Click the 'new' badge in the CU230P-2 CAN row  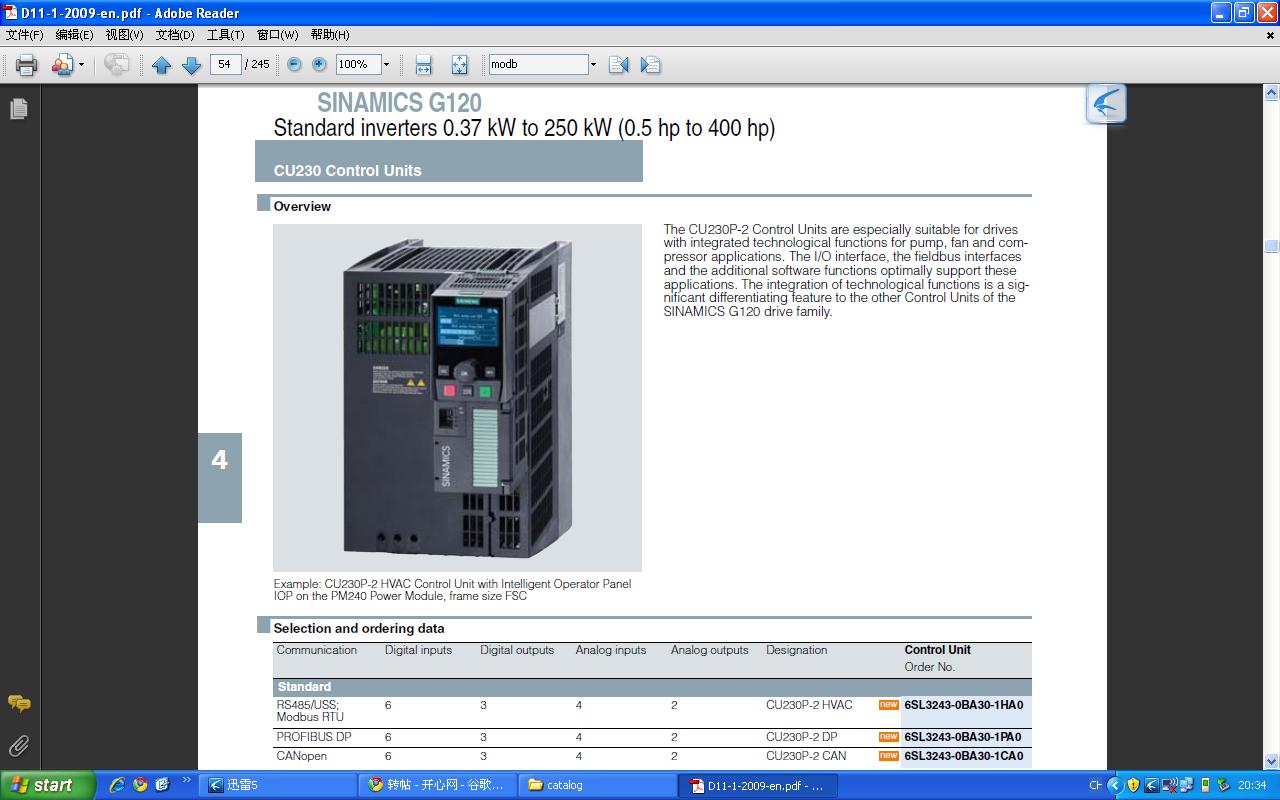pyautogui.click(x=889, y=756)
